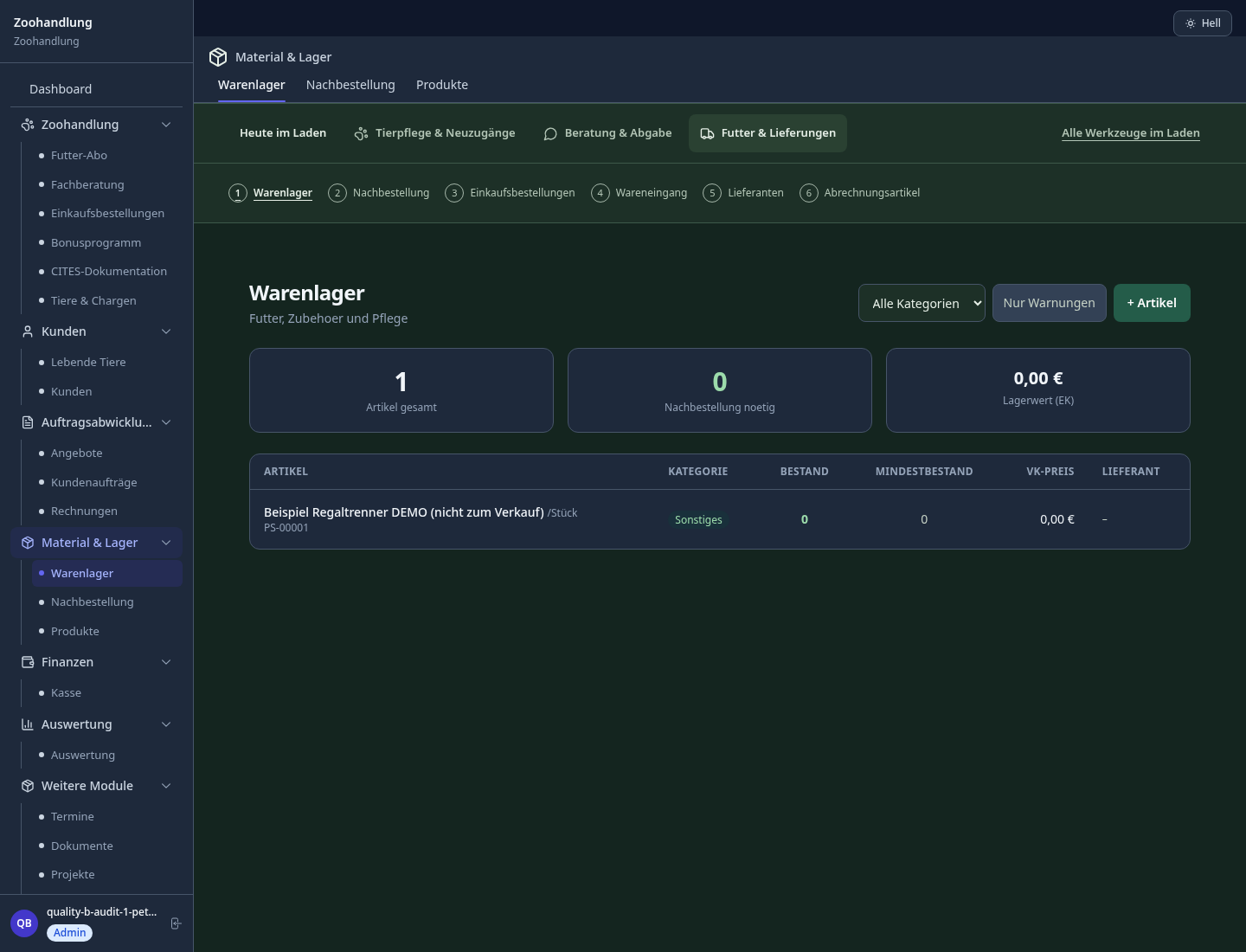Click the Auswertung chart icon
1246x952 pixels.
28,724
